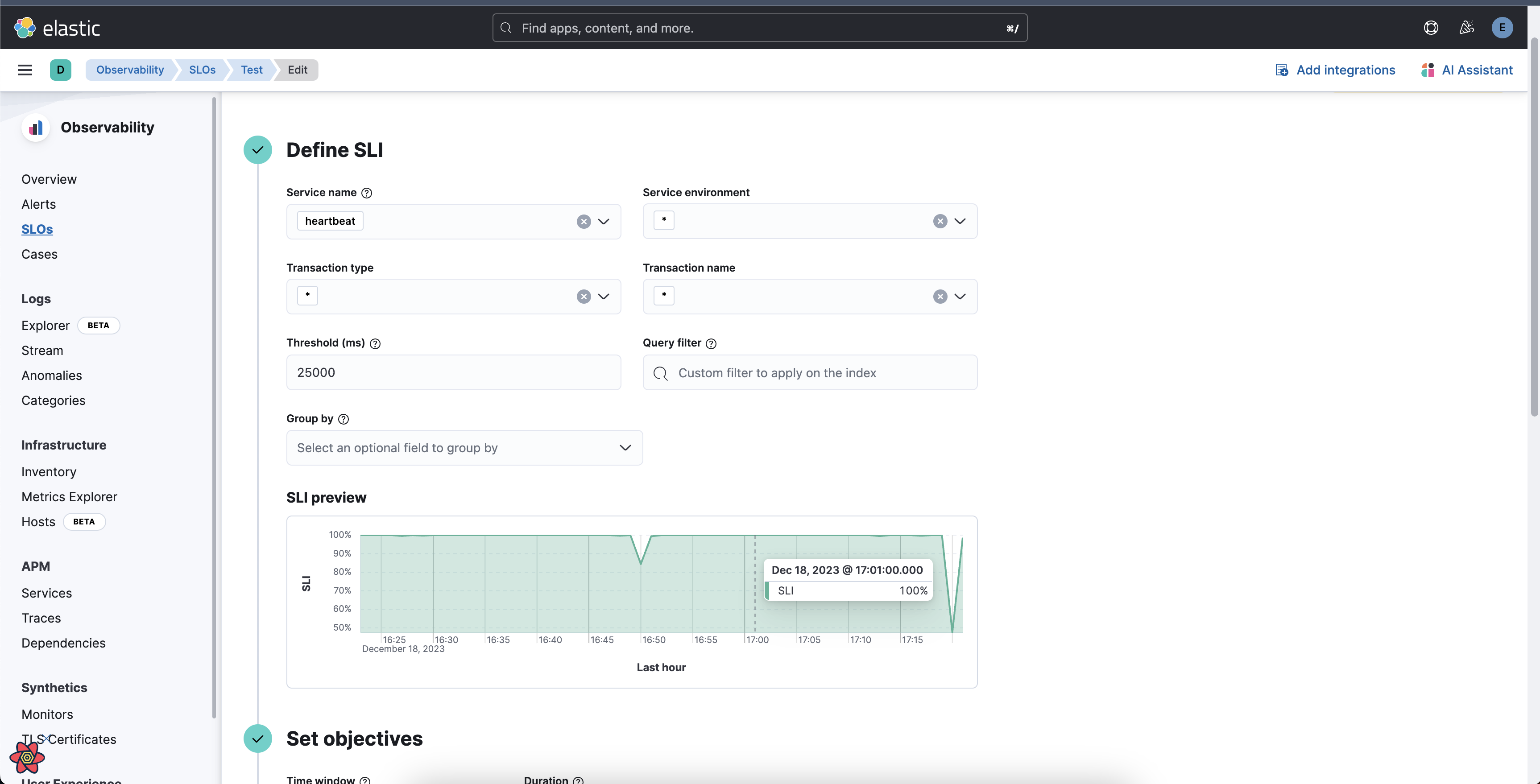Click the search magnifier in the top bar
The height and width of the screenshot is (784, 1540).
(x=506, y=28)
